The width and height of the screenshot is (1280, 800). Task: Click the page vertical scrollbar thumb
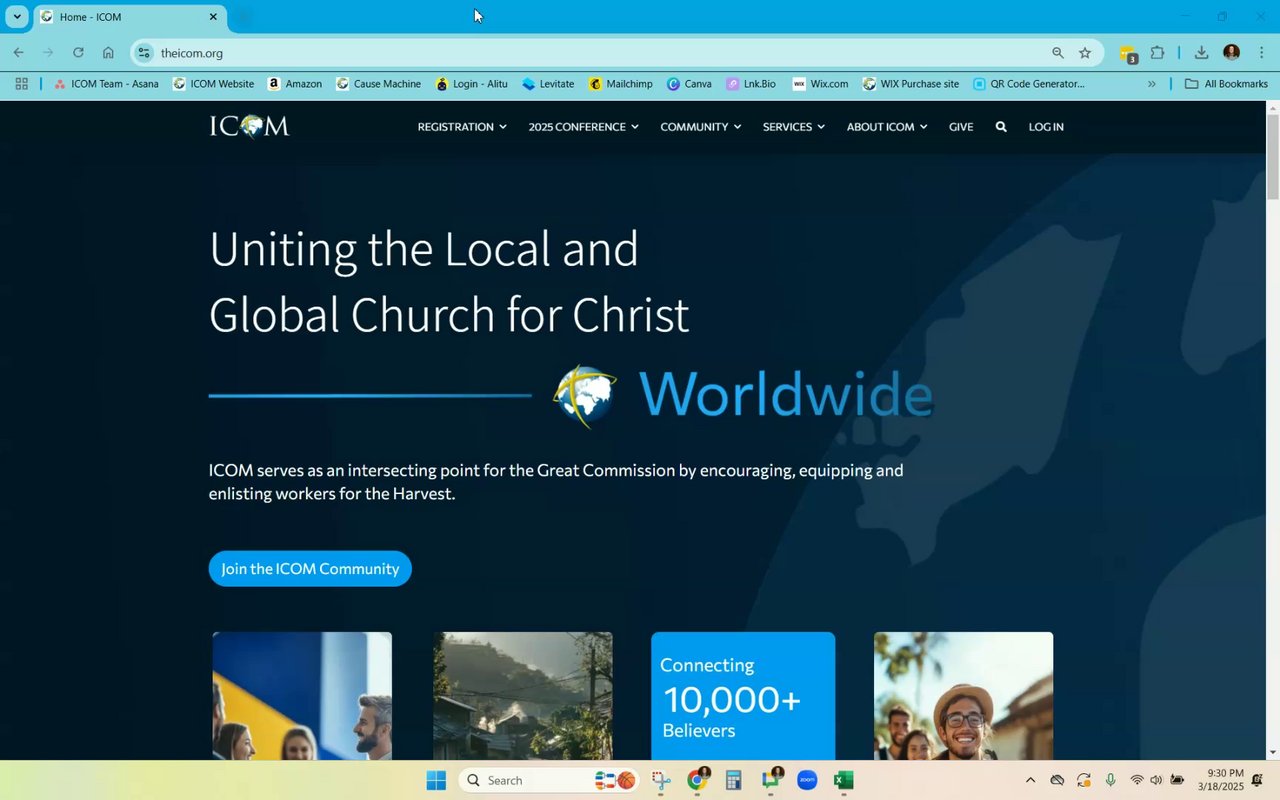coord(1272,157)
